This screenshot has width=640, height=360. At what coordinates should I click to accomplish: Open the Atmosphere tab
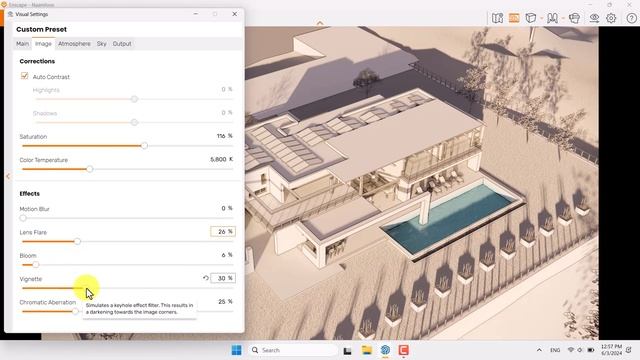[x=74, y=44]
